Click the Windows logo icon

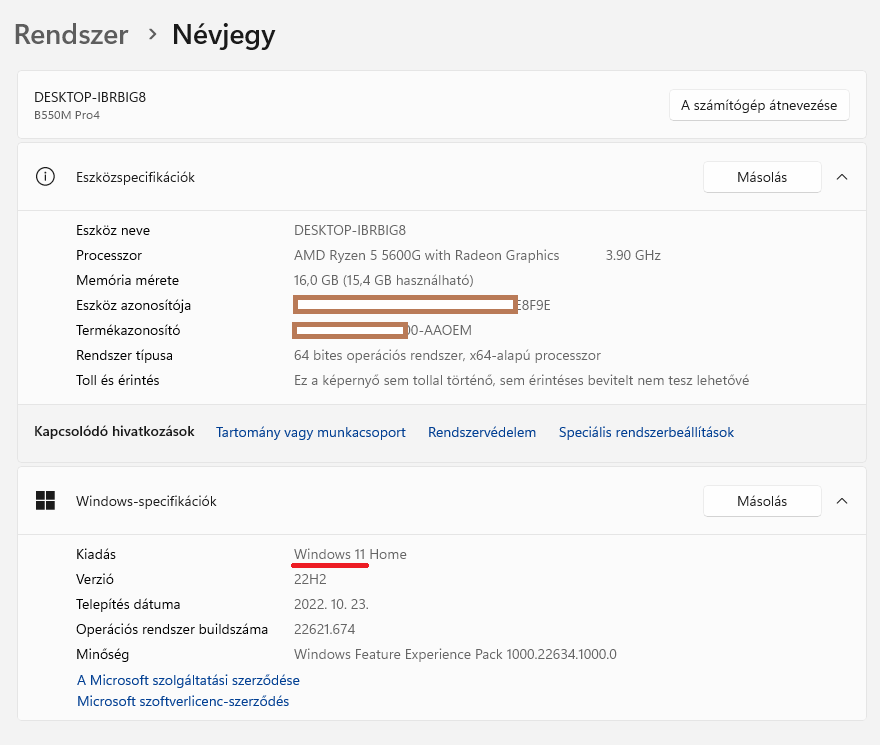[45, 500]
